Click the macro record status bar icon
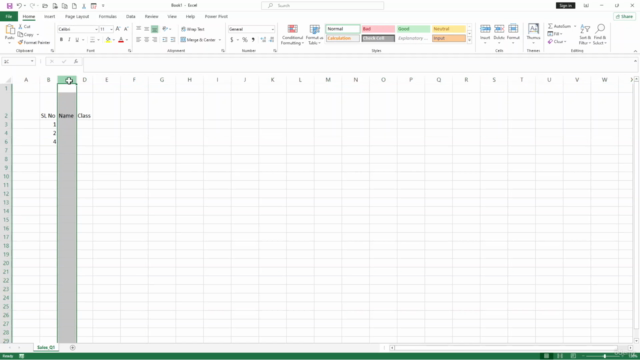640x360 pixels. (x=22, y=356)
